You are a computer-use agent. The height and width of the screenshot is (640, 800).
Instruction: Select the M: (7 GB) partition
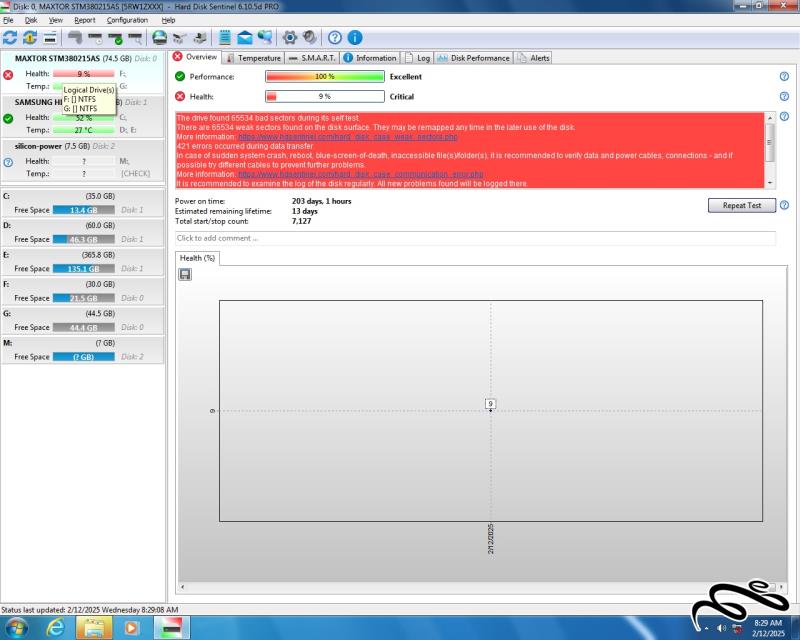click(x=82, y=350)
